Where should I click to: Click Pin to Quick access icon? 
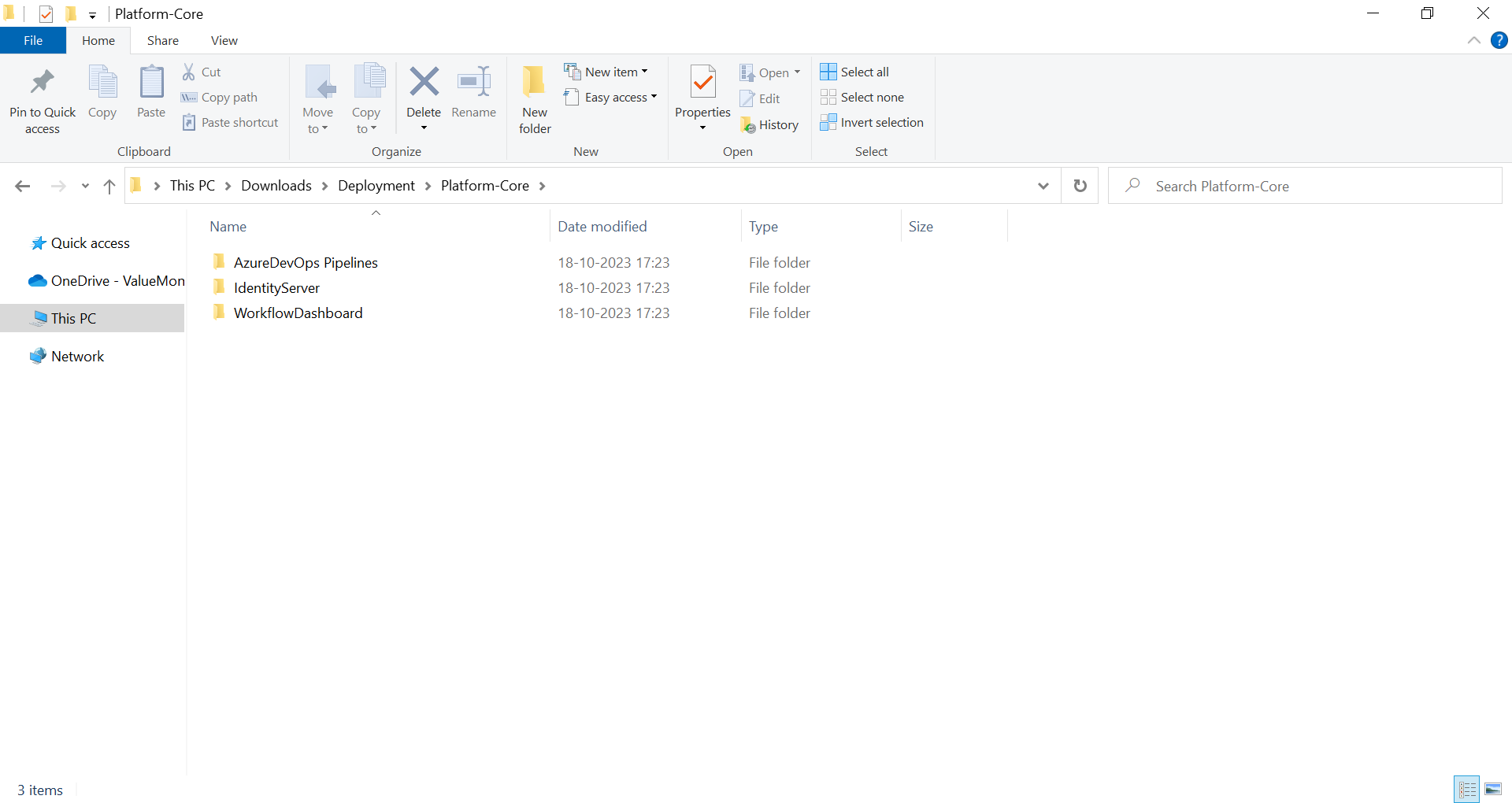click(x=43, y=82)
